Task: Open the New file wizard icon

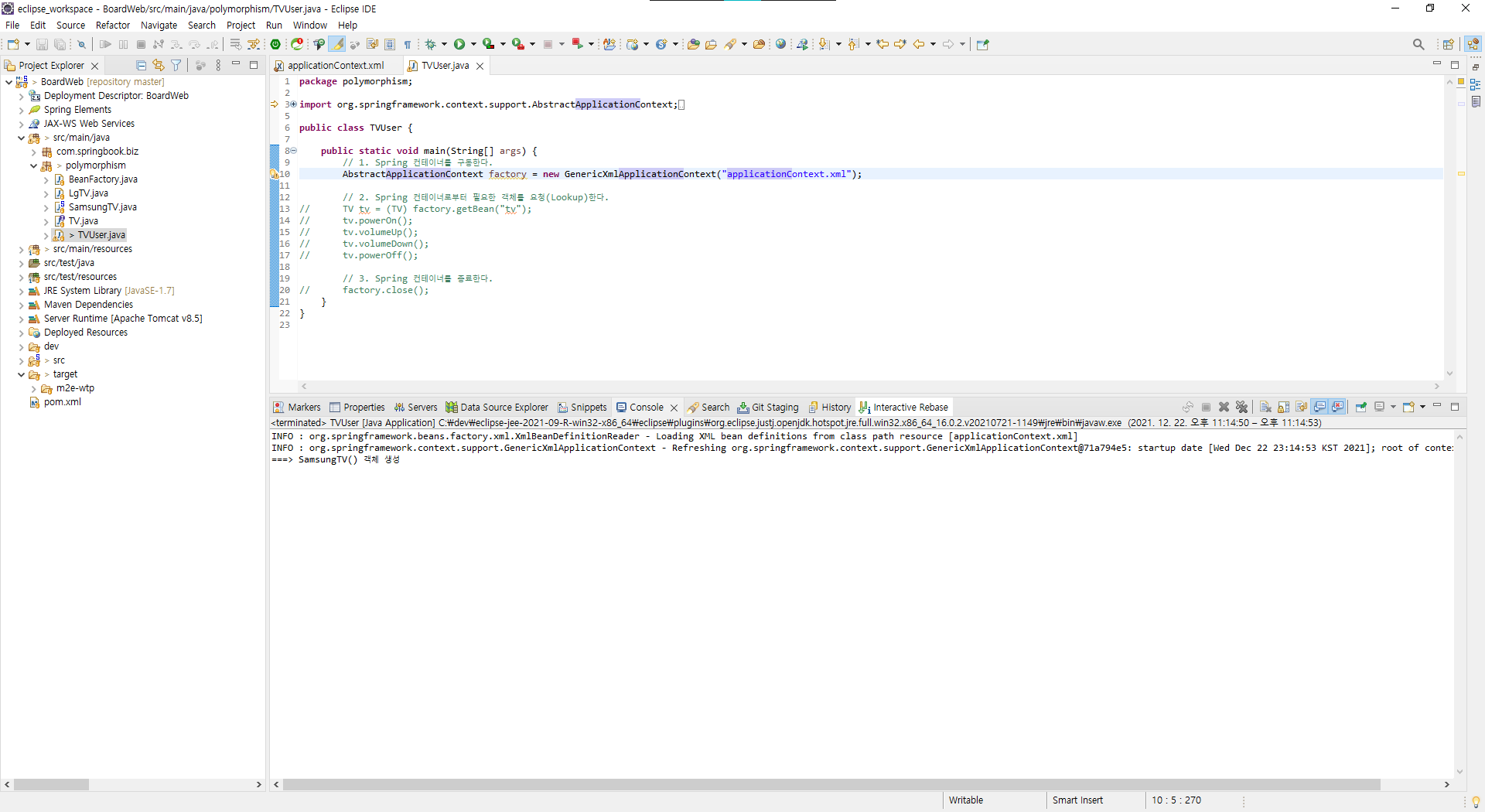Action: 13,44
